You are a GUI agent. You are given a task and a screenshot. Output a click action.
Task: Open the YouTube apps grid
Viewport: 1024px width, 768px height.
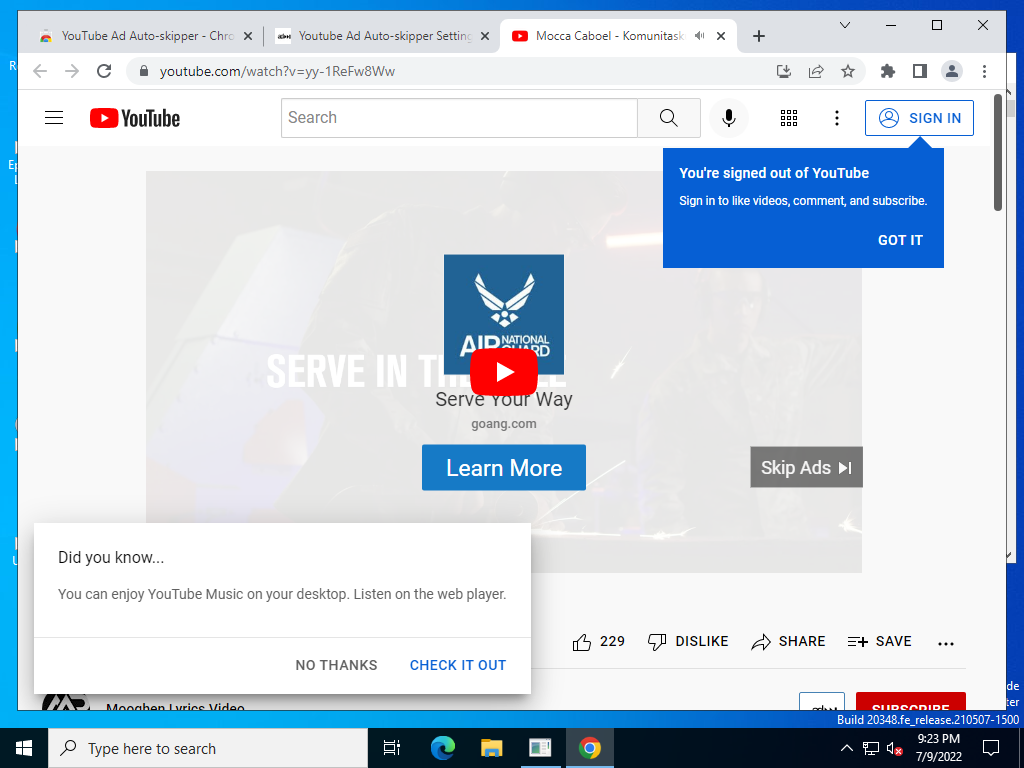tap(789, 118)
